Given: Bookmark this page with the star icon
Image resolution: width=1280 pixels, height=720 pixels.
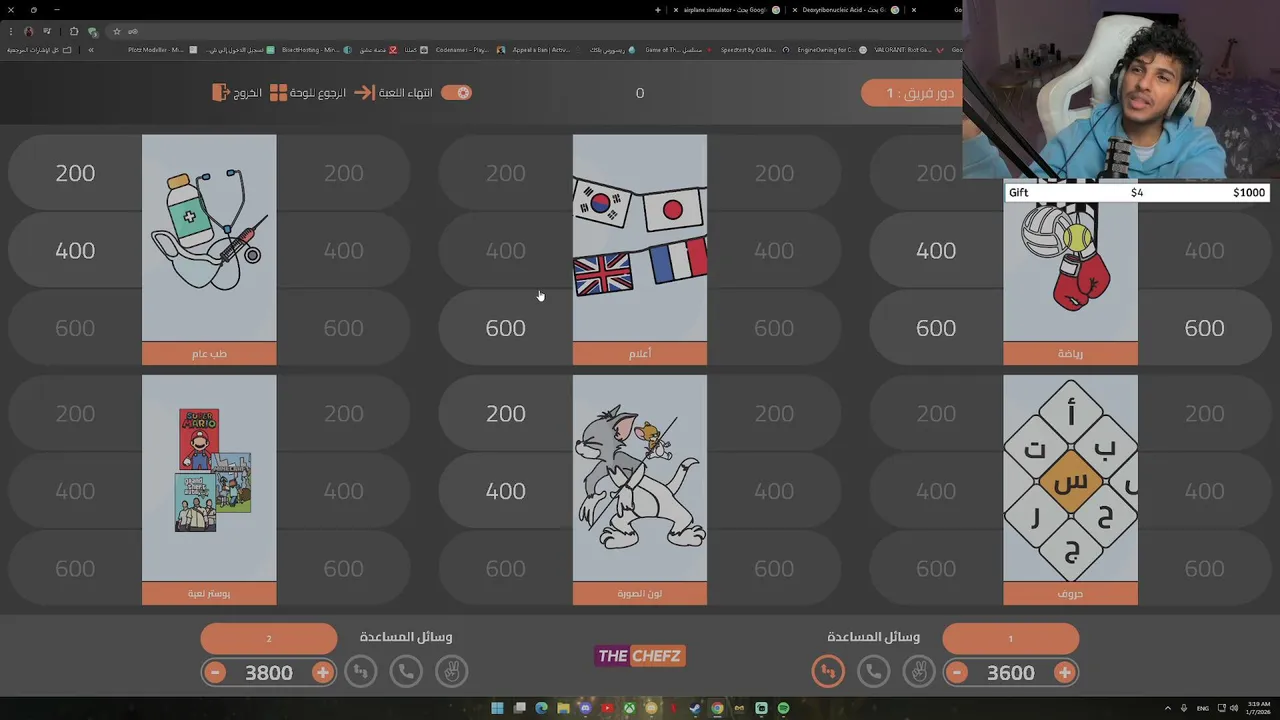Looking at the screenshot, I should (116, 31).
